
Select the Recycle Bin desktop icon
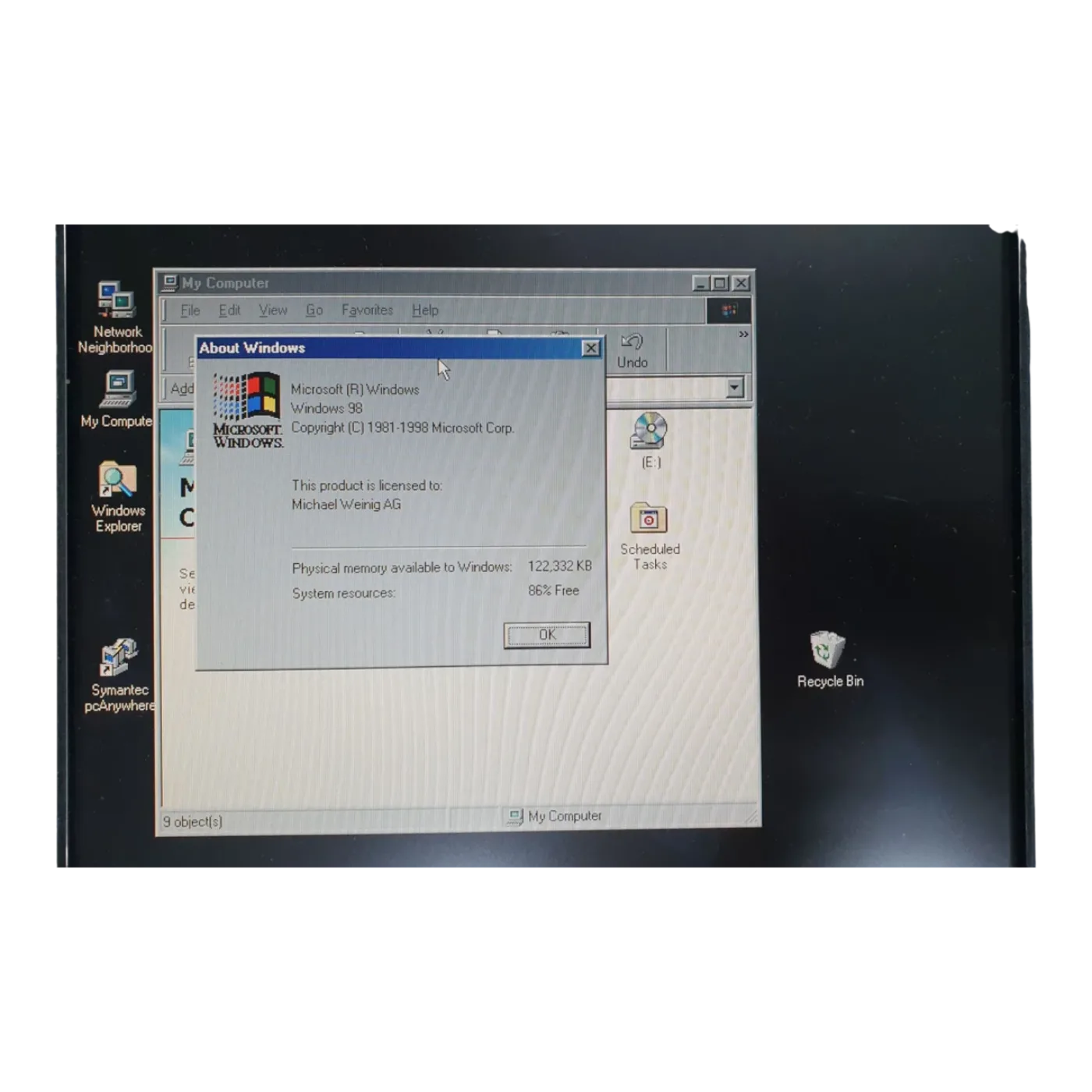click(830, 660)
